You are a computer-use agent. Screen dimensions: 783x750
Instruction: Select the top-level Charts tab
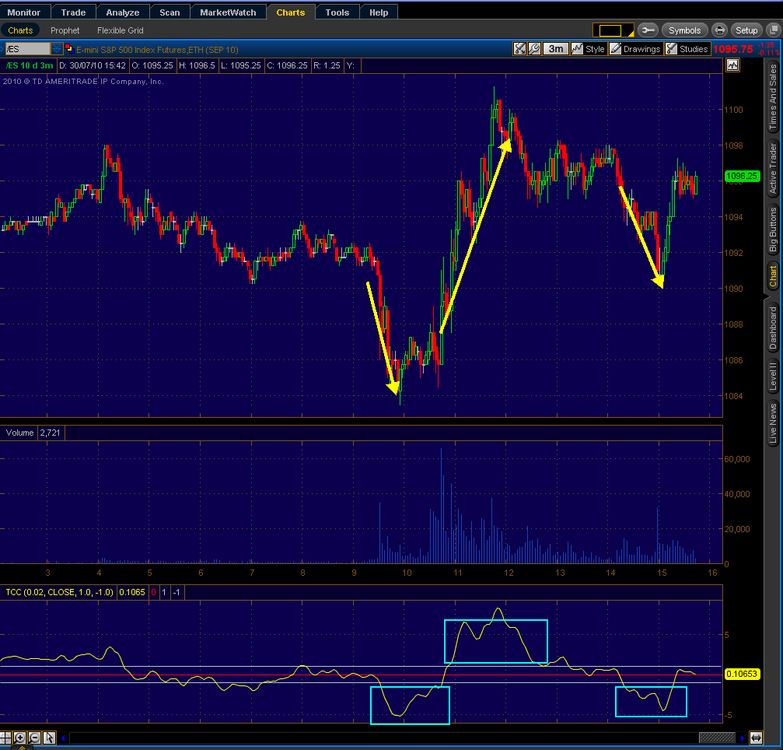click(291, 12)
